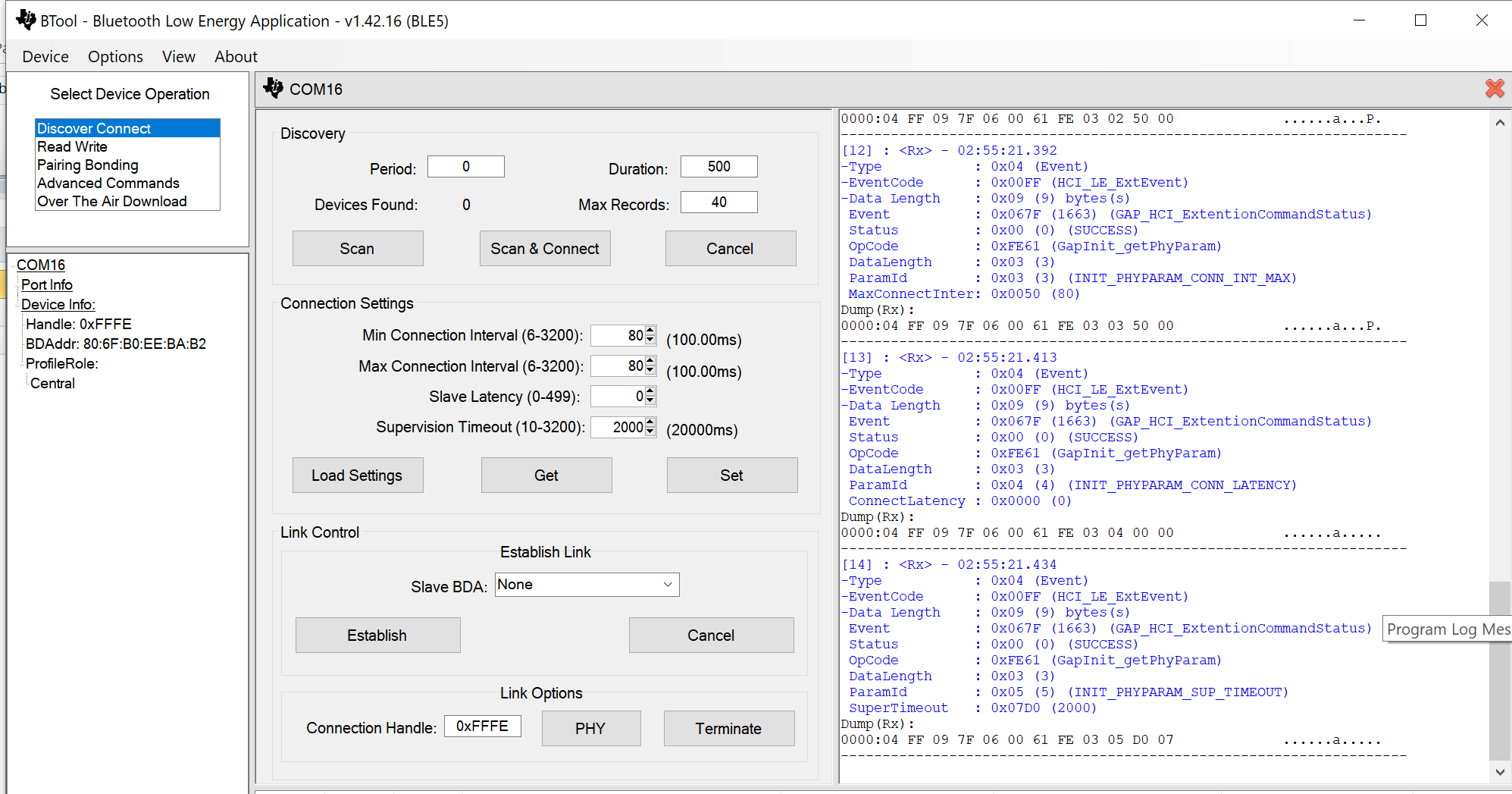This screenshot has height=794, width=1512.
Task: Select Pairing Bonding in operation list
Action: [88, 165]
